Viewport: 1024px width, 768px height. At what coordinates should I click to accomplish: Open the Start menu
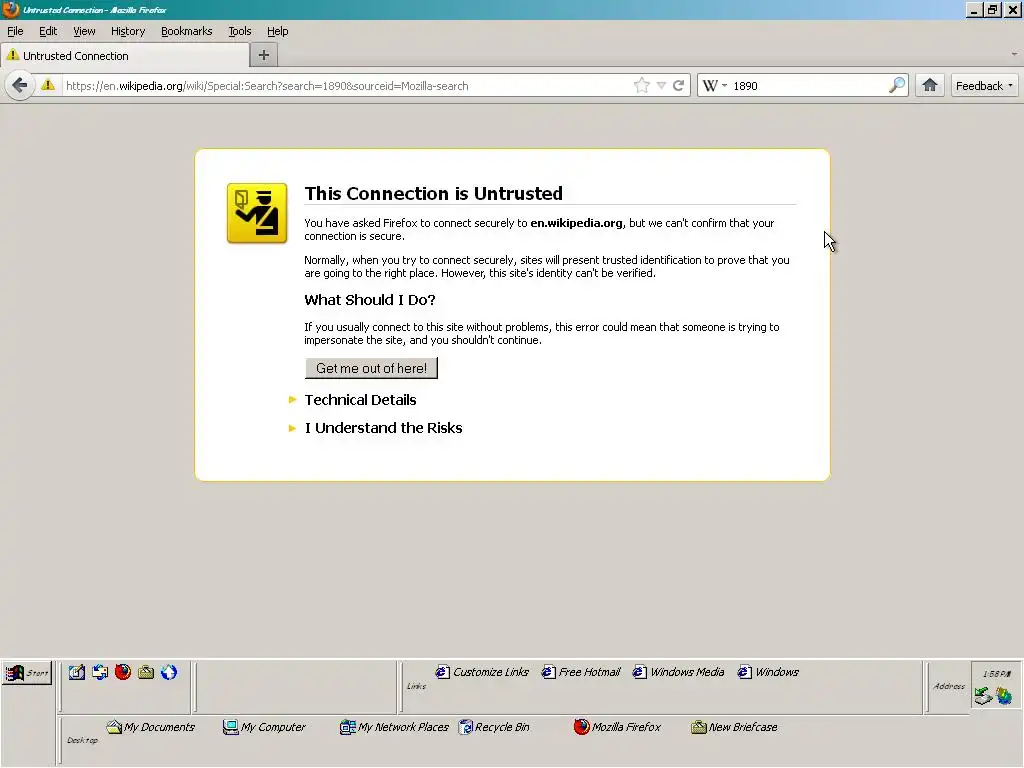pos(27,673)
